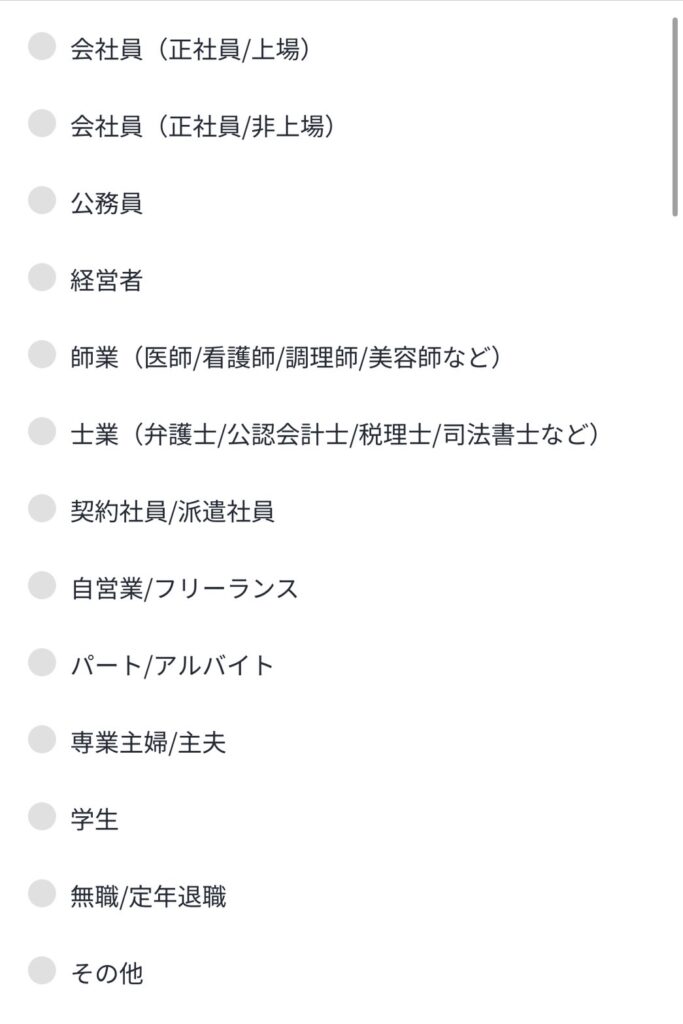Screen dimensions: 683x1024
Task: Pick the 経営者 radio option
Action: point(42,278)
